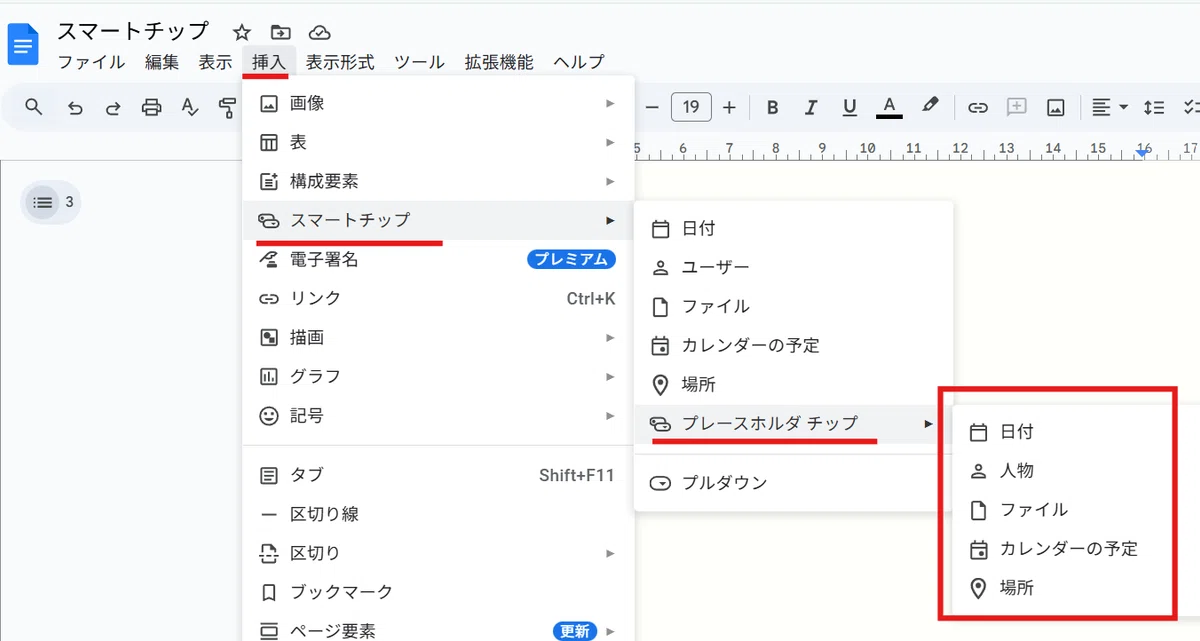Open the ファイル menu
Screen dimensions: 1200x641
[x=91, y=62]
